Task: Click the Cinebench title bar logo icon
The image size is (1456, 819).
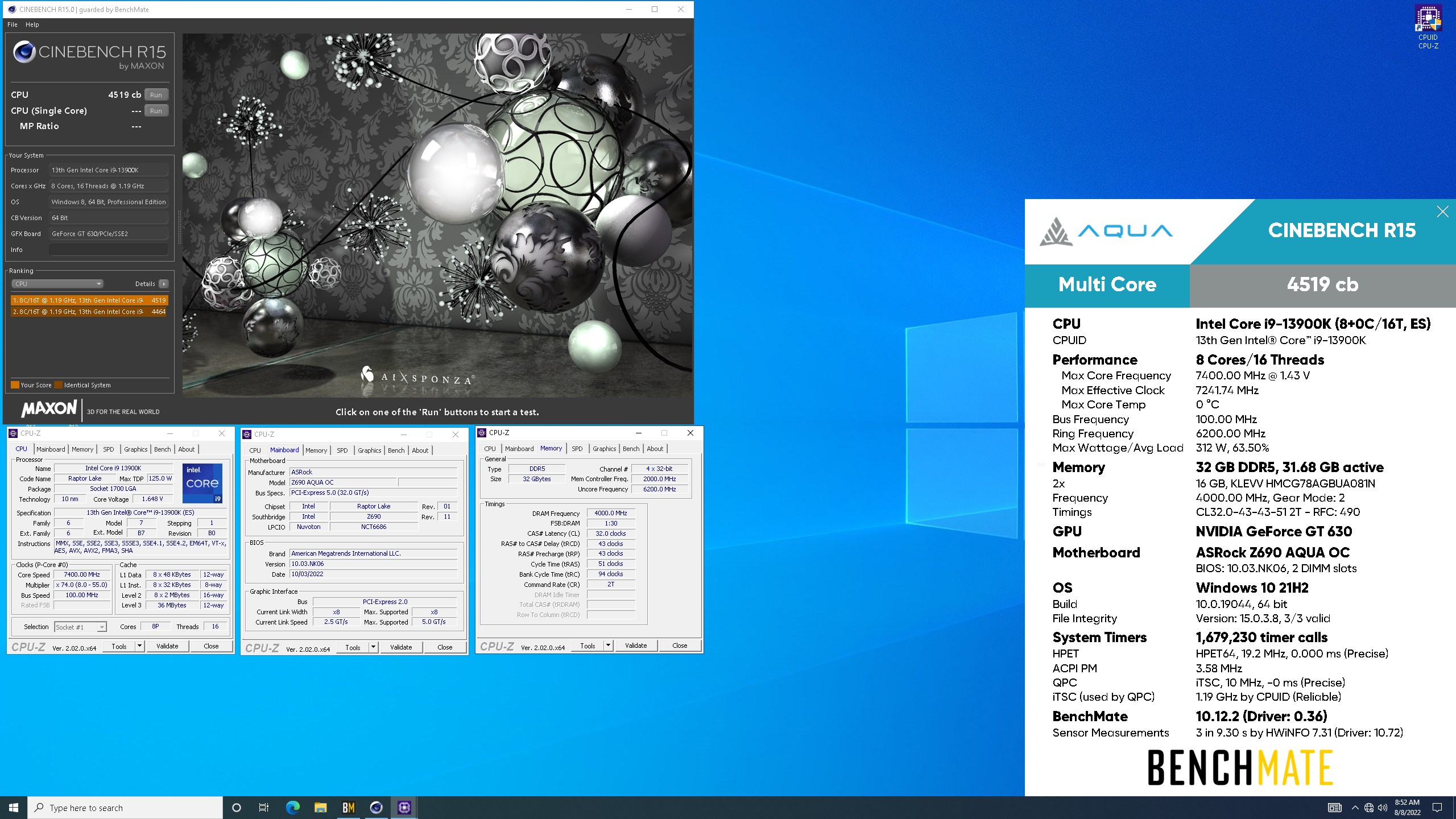Action: pos(11,9)
